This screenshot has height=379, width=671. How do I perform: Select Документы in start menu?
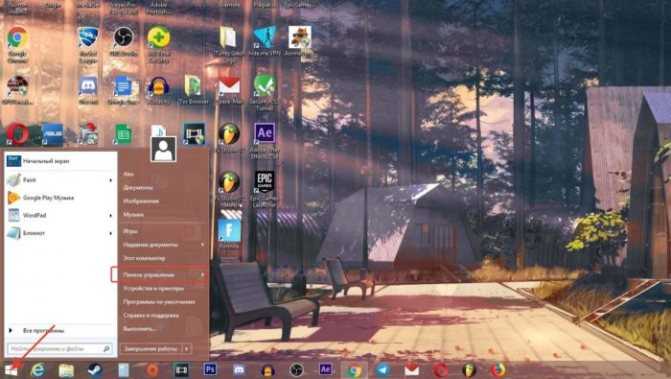(138, 187)
